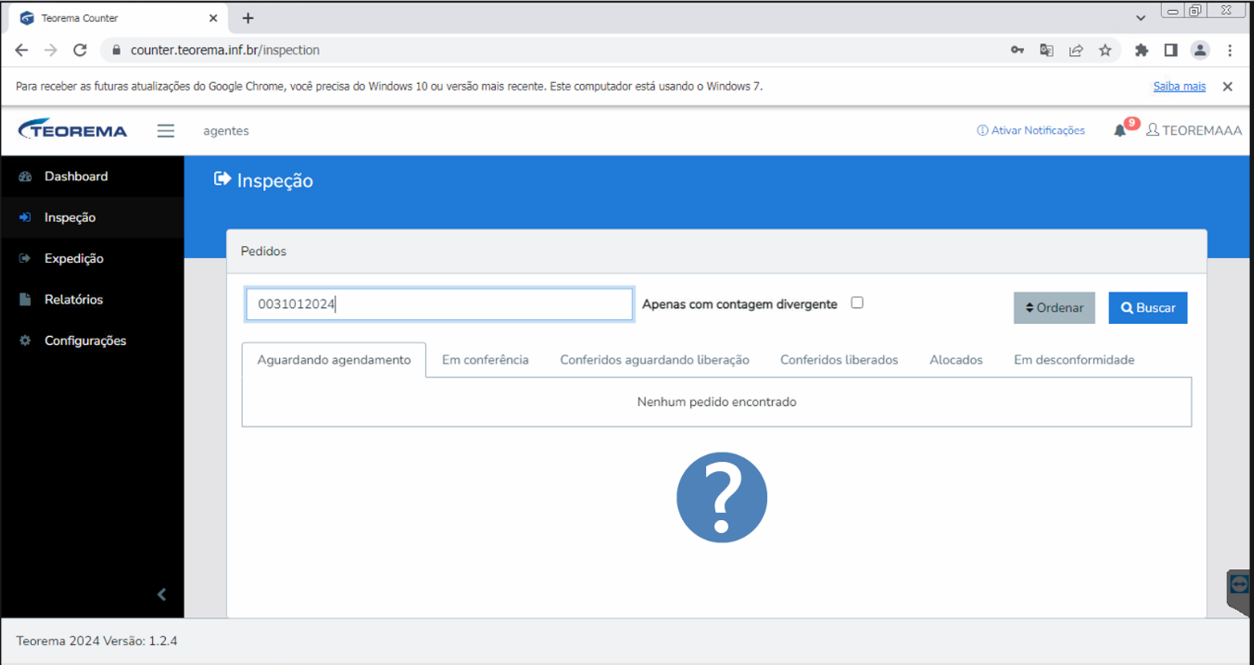Open the Saiba mais link
This screenshot has height=665, width=1254.
[x=1179, y=87]
